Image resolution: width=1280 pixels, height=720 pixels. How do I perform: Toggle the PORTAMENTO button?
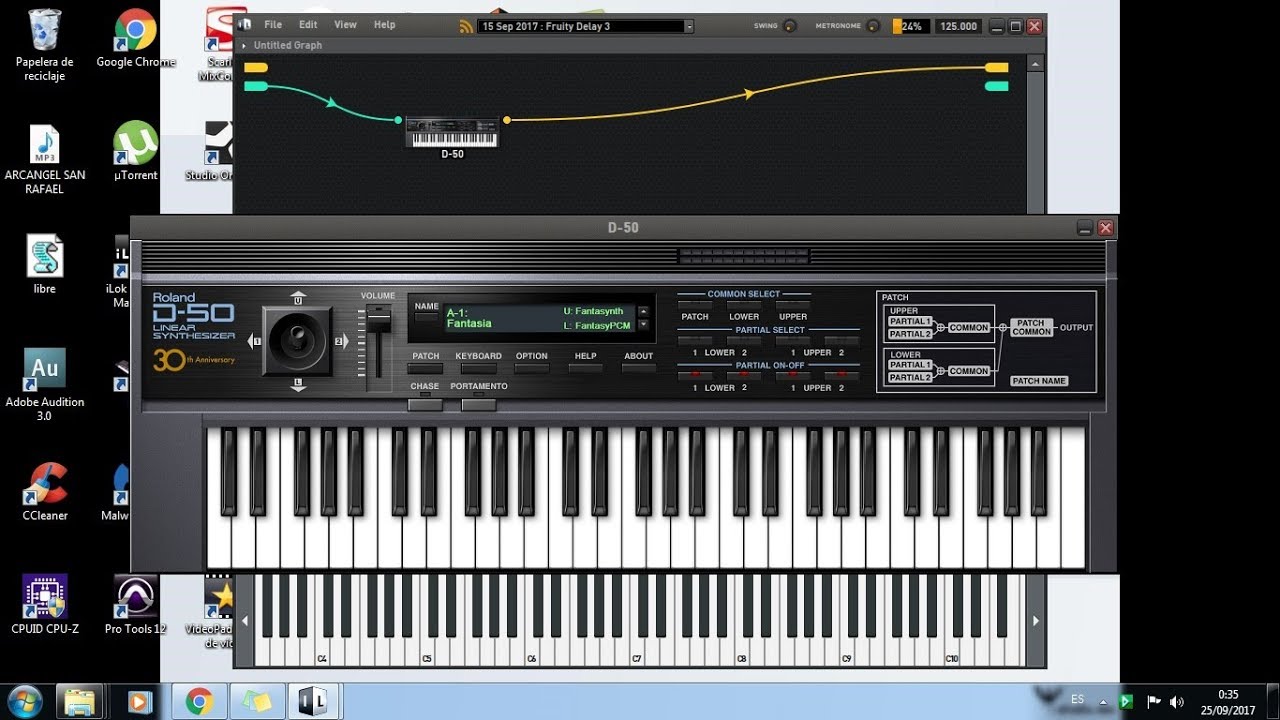pyautogui.click(x=478, y=404)
